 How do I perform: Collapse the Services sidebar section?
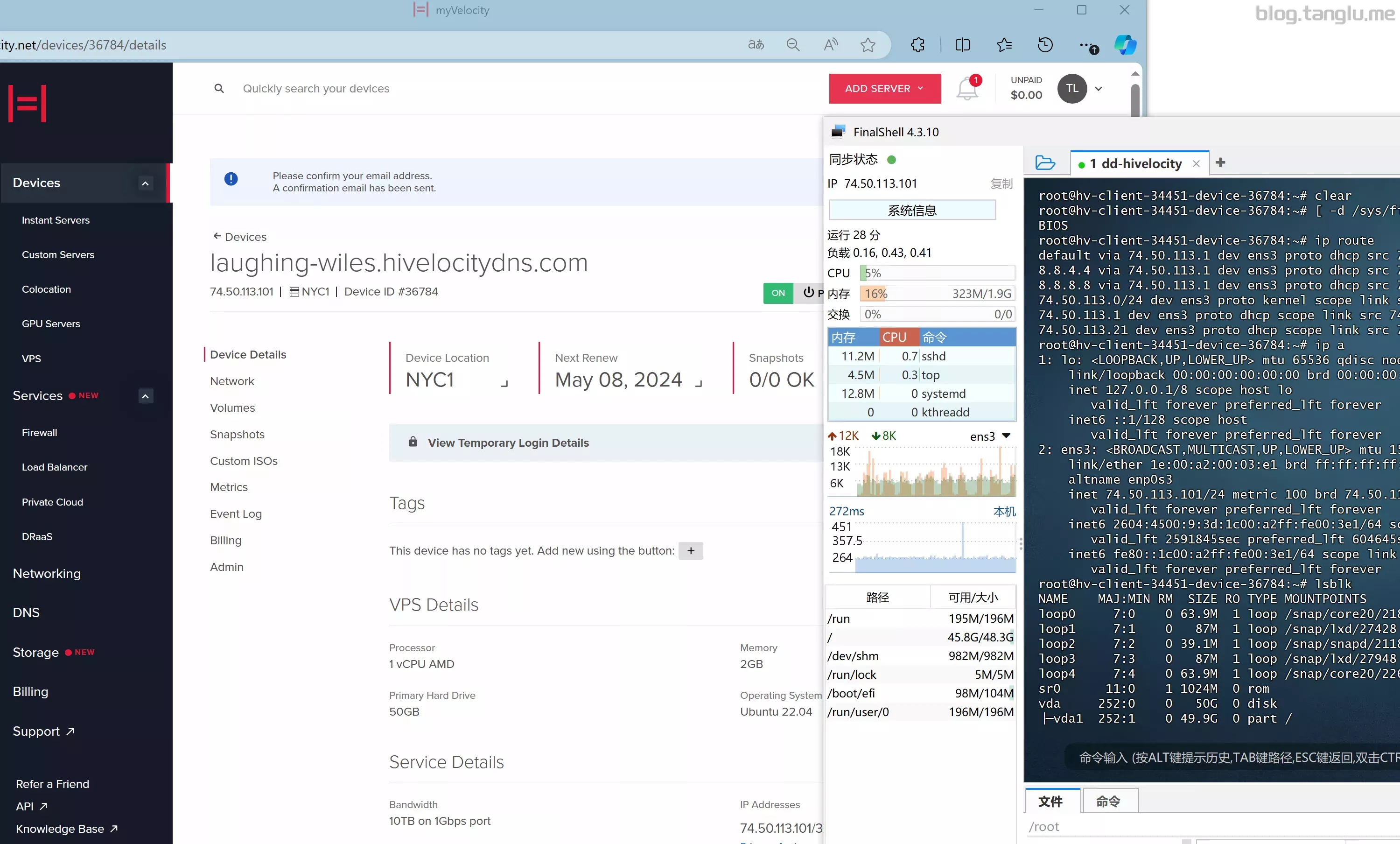click(x=146, y=396)
